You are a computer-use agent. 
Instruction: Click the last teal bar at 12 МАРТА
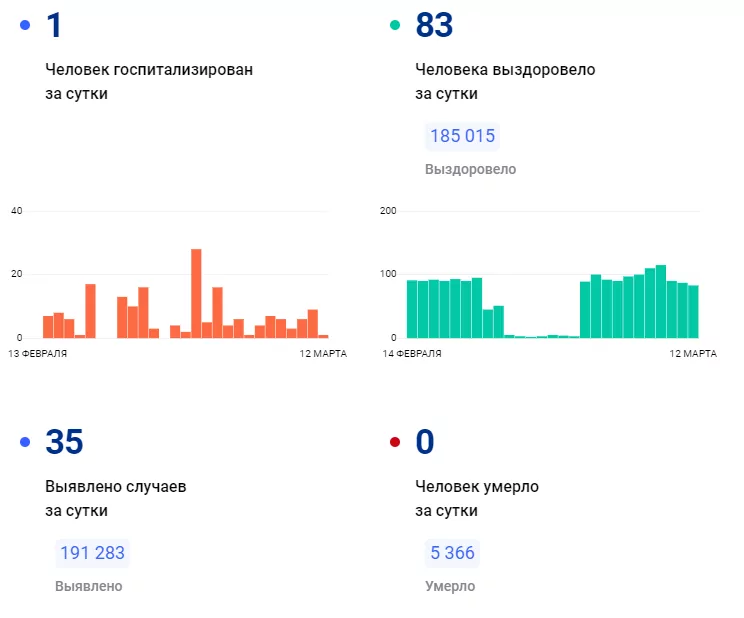tap(693, 311)
